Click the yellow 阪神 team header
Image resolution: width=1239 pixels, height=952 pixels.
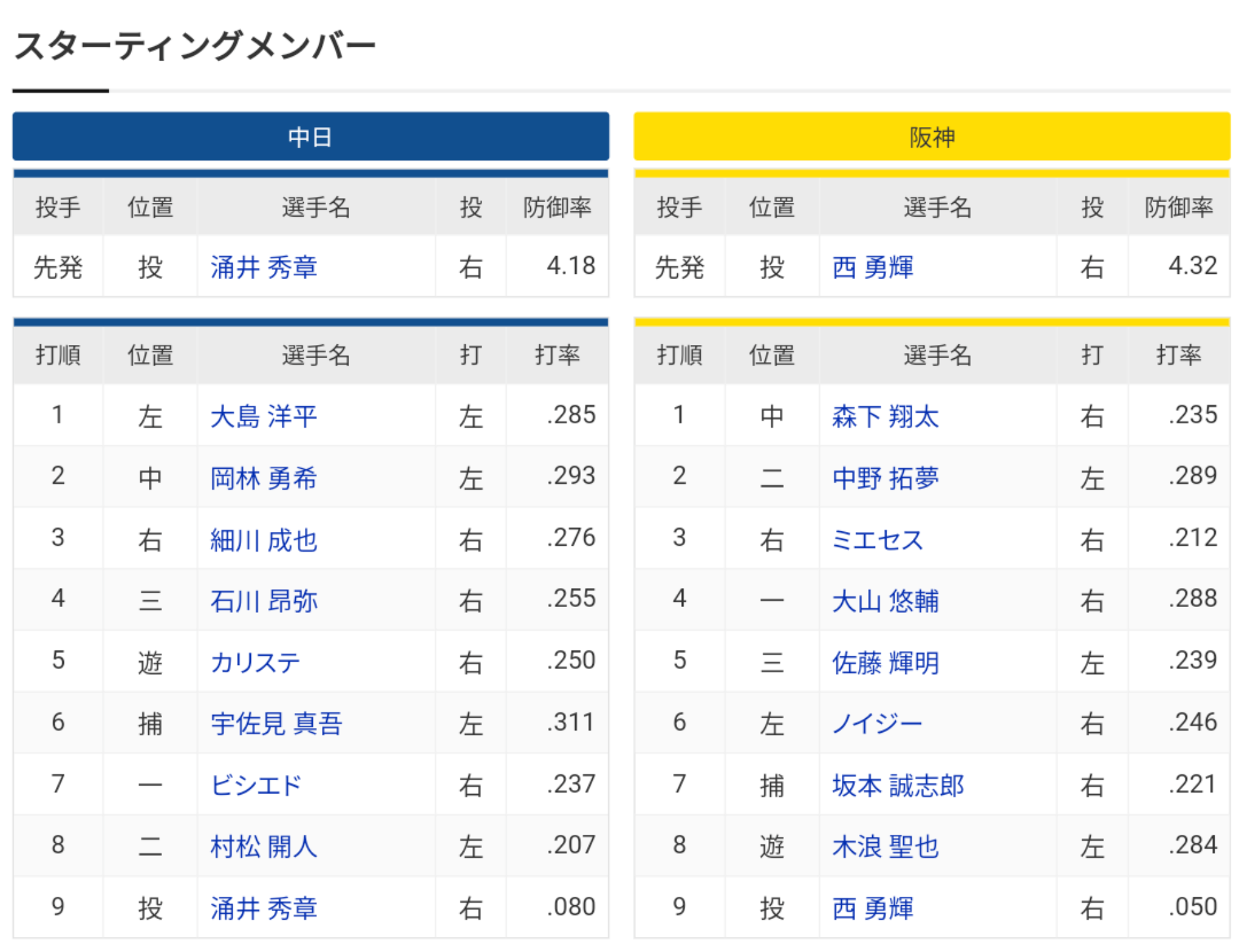[931, 137]
